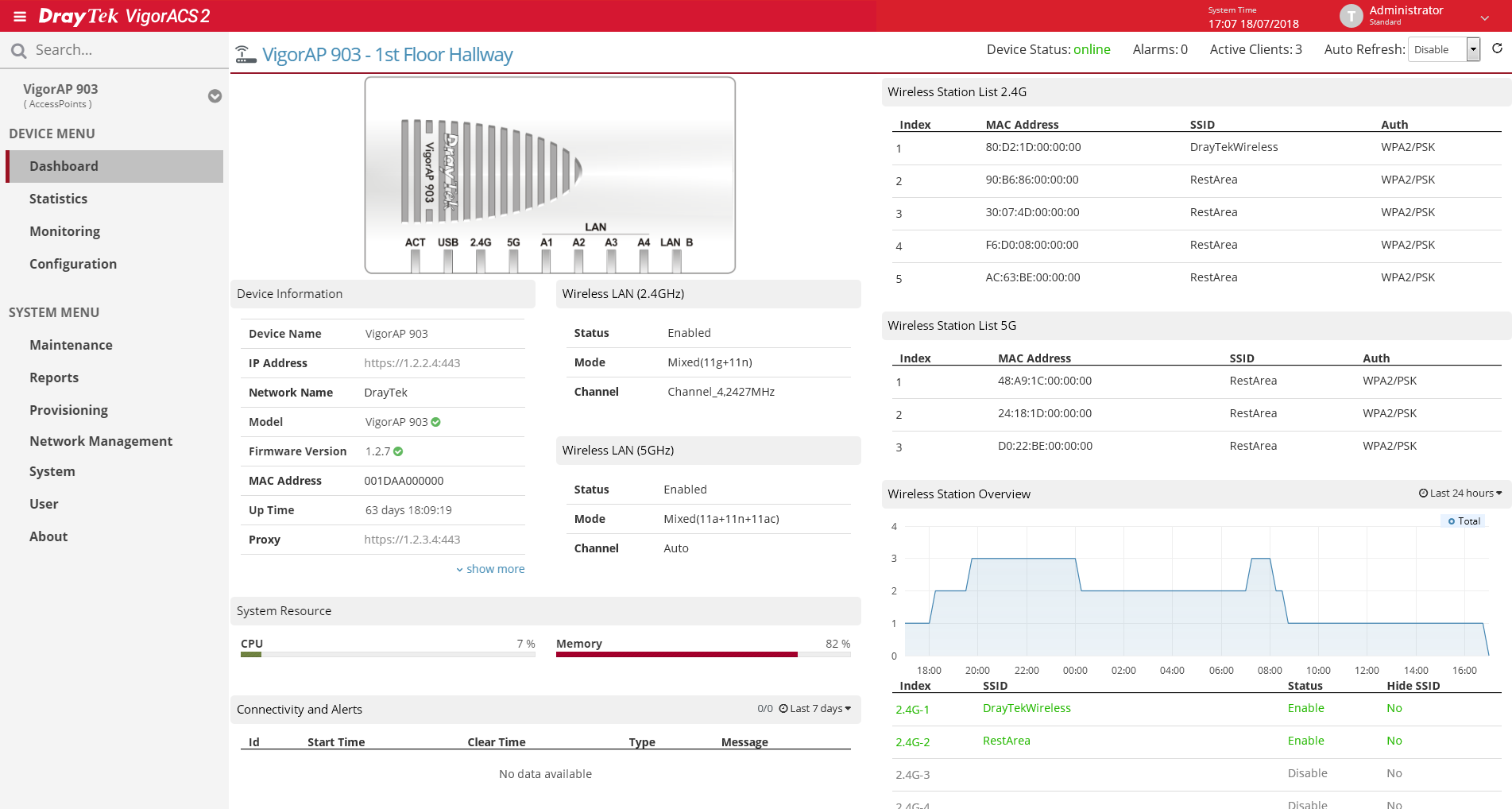Click the green check next to Model
The height and width of the screenshot is (809, 1512).
(435, 422)
